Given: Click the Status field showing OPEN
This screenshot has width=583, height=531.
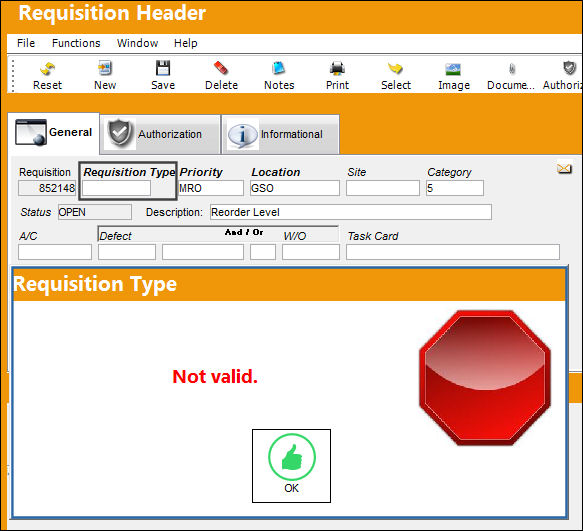Looking at the screenshot, I should (94, 212).
